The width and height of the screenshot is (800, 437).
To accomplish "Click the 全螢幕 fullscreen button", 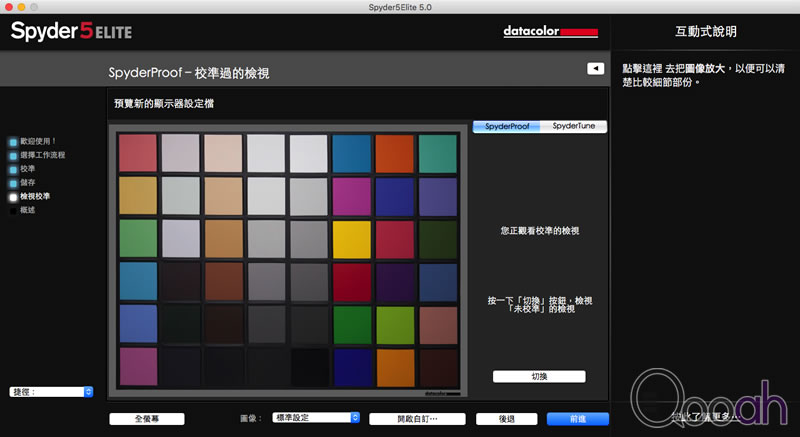I will (x=147, y=419).
